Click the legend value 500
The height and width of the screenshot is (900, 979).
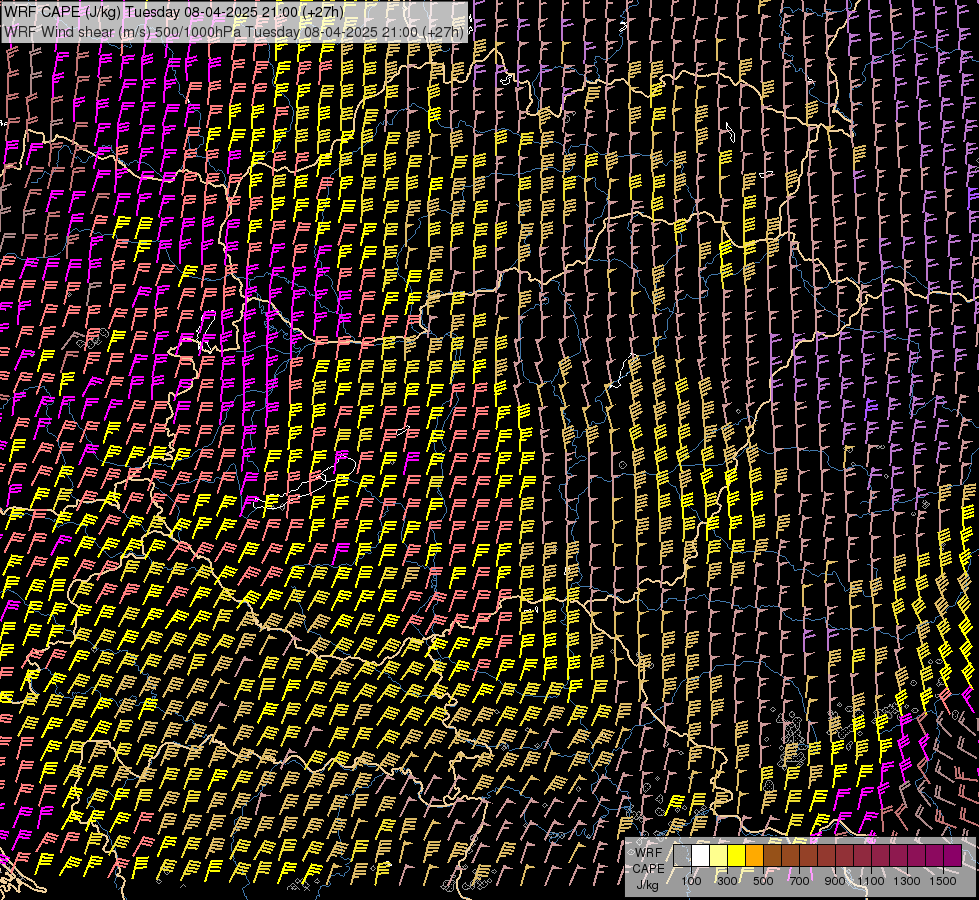[x=763, y=881]
